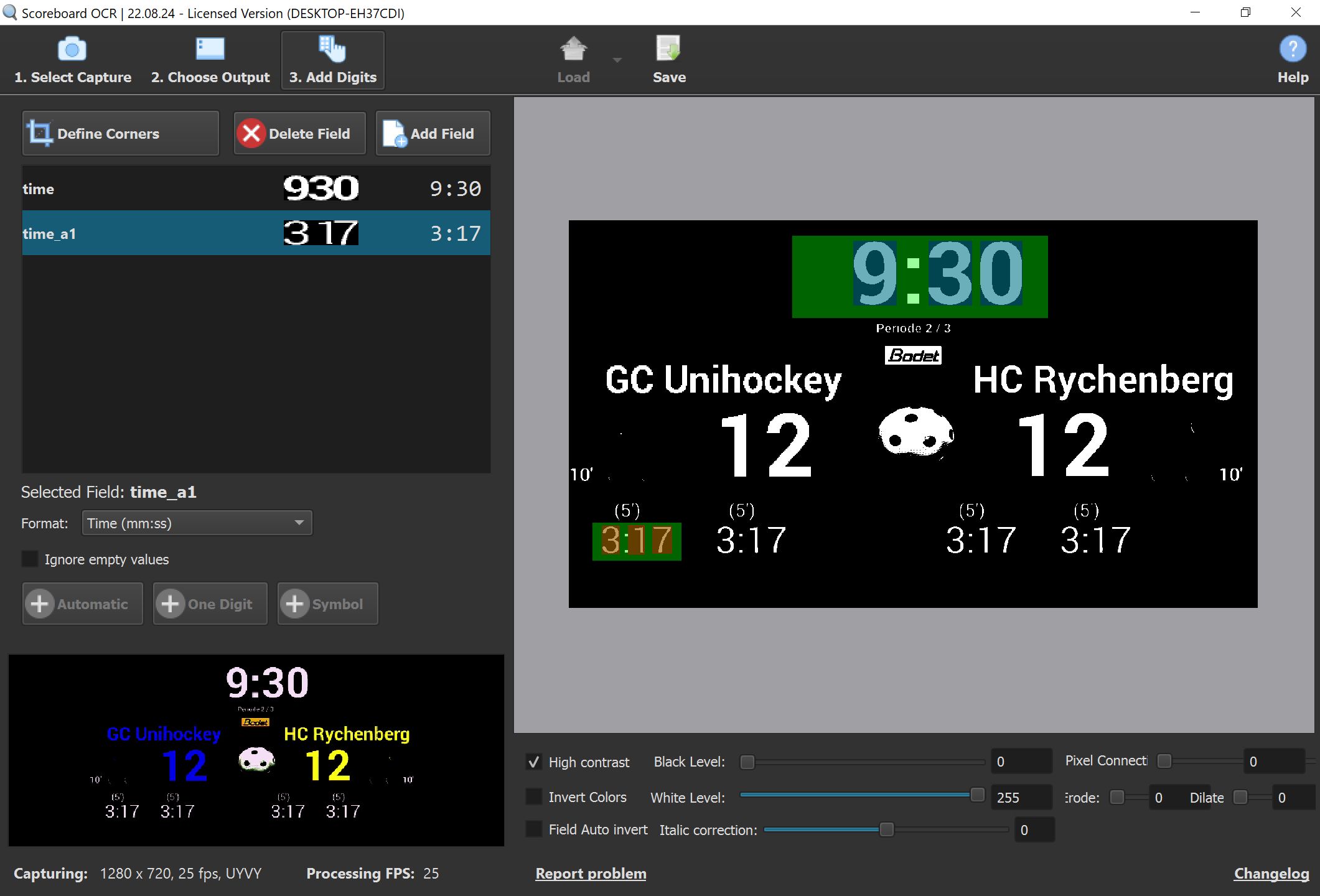Select the time_a1 field row

click(x=255, y=233)
